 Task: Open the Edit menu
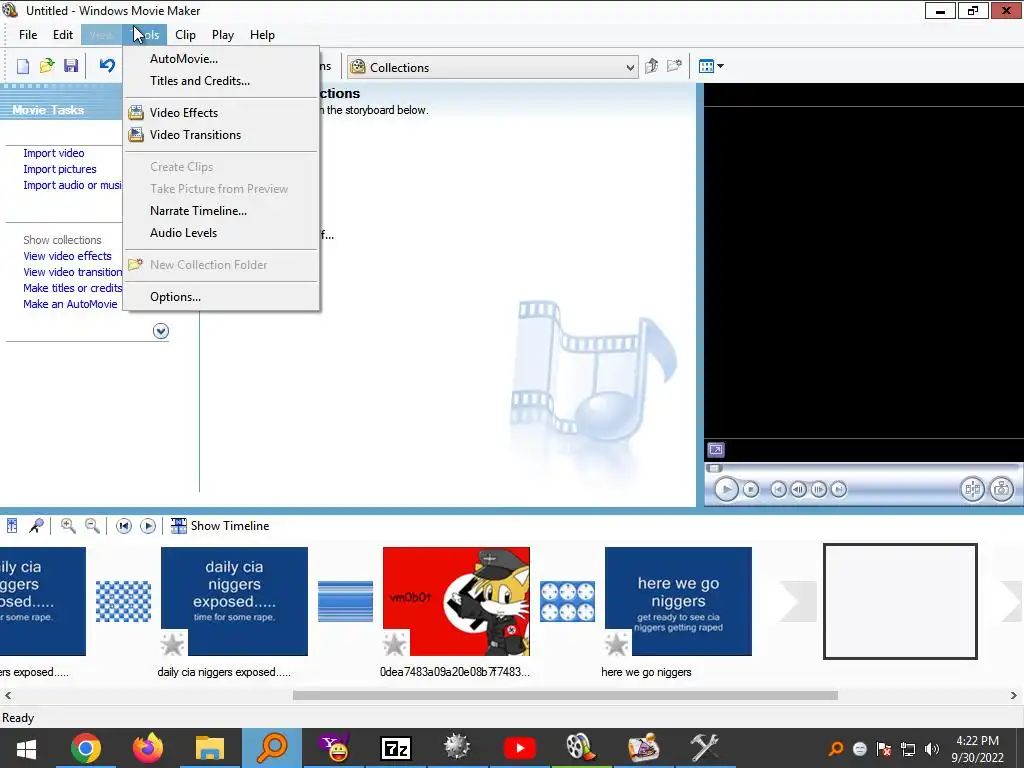tap(63, 35)
